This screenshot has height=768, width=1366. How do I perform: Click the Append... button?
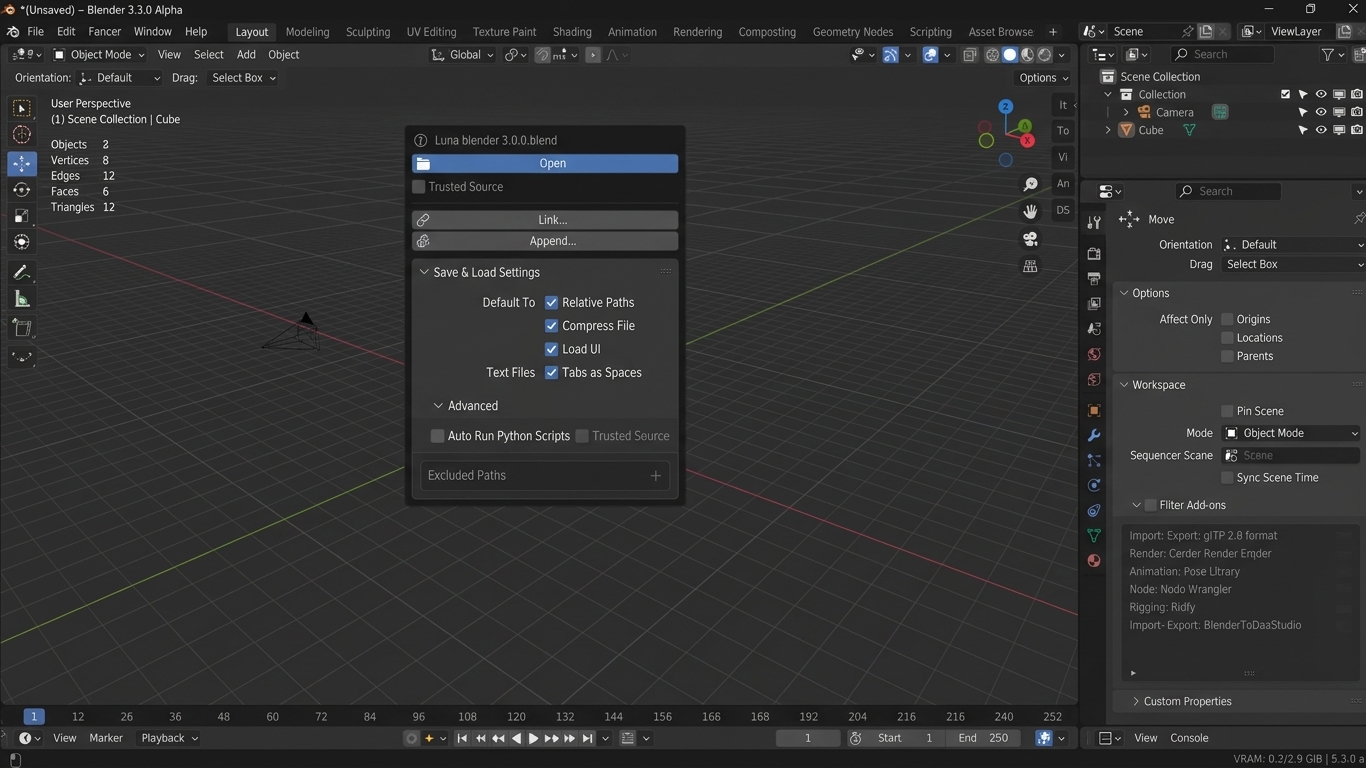click(545, 241)
